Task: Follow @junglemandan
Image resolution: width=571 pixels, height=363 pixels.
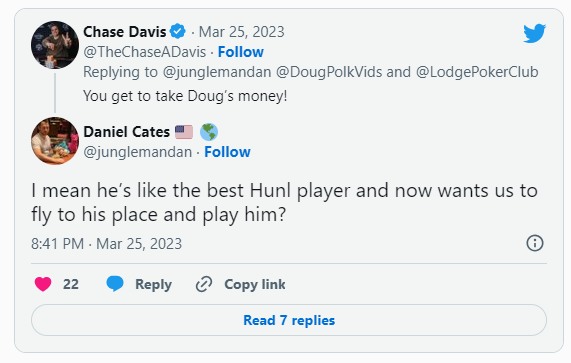Action: pyautogui.click(x=227, y=152)
